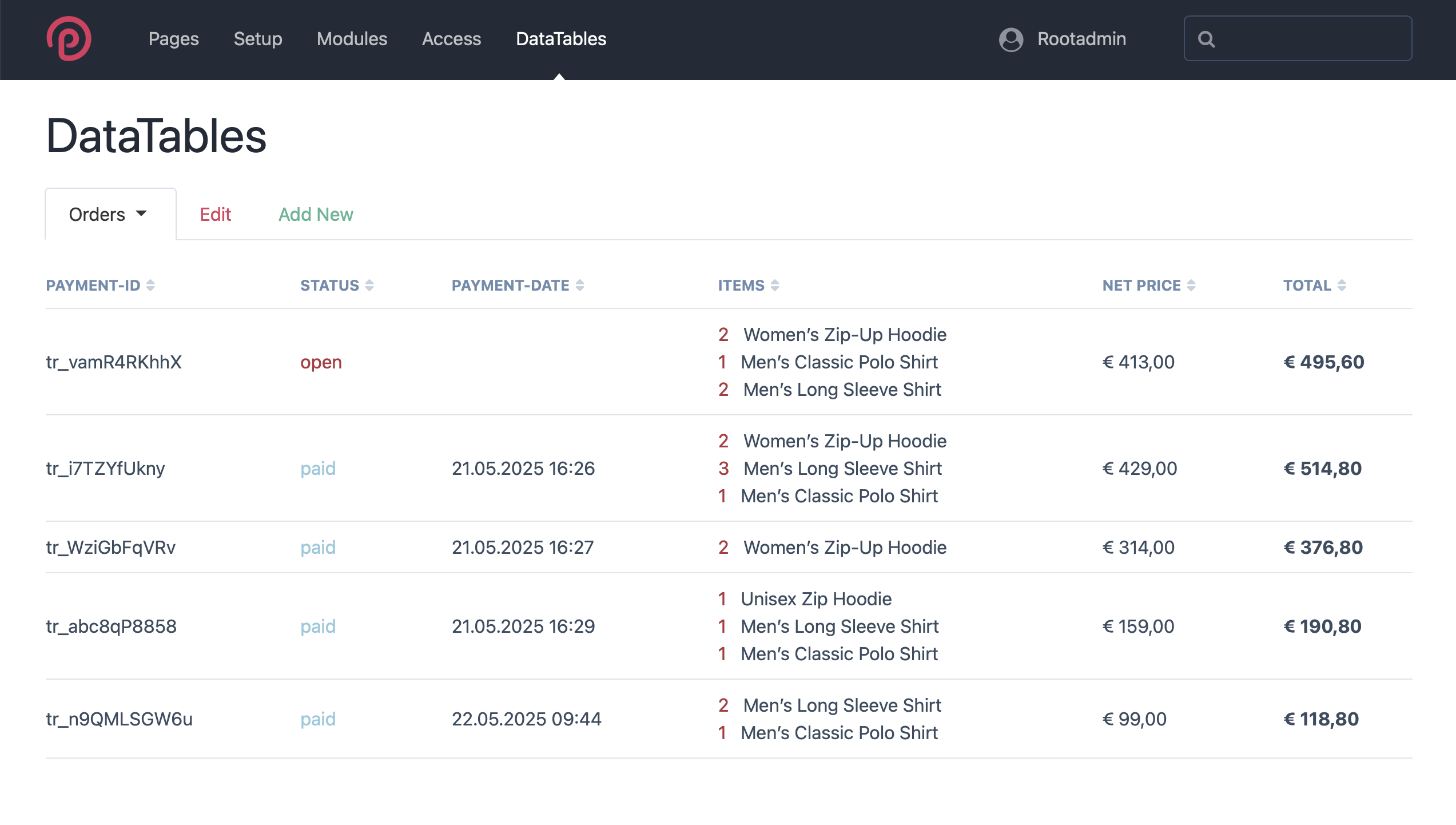
Task: Focus the top search input field
Action: point(1310,39)
